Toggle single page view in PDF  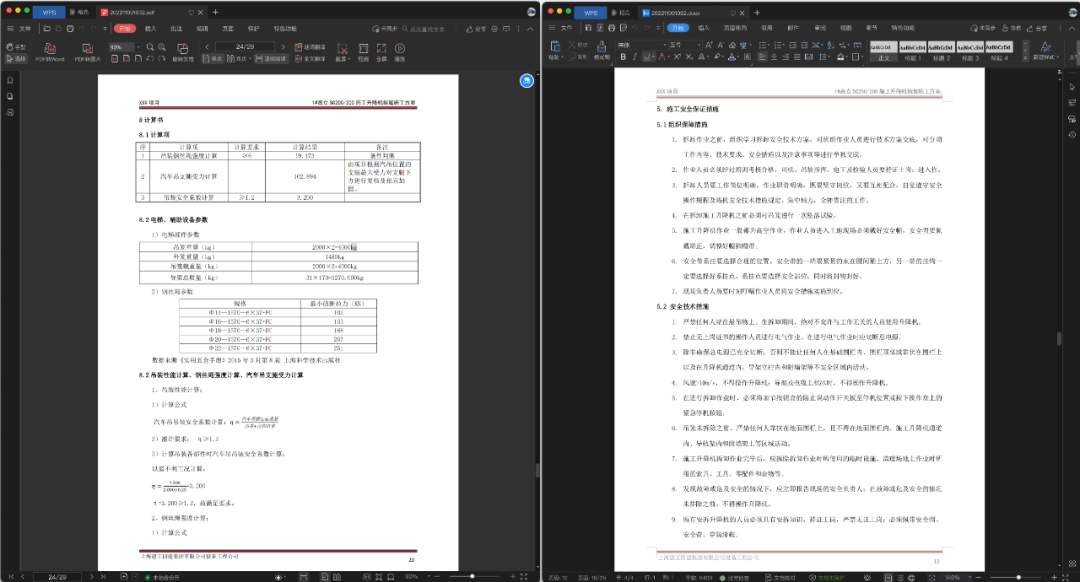(215, 59)
